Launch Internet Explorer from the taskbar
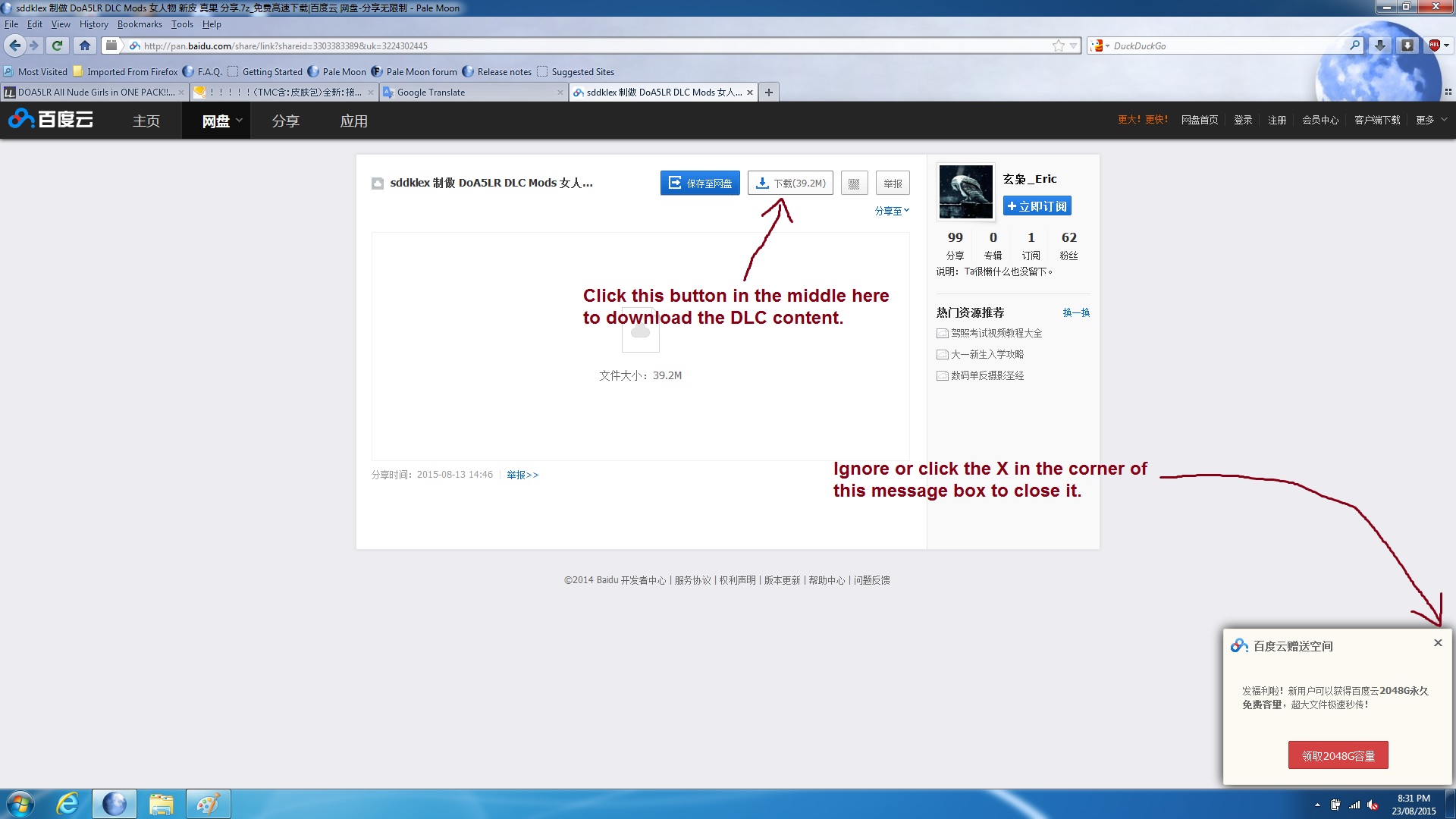1456x819 pixels. (67, 804)
